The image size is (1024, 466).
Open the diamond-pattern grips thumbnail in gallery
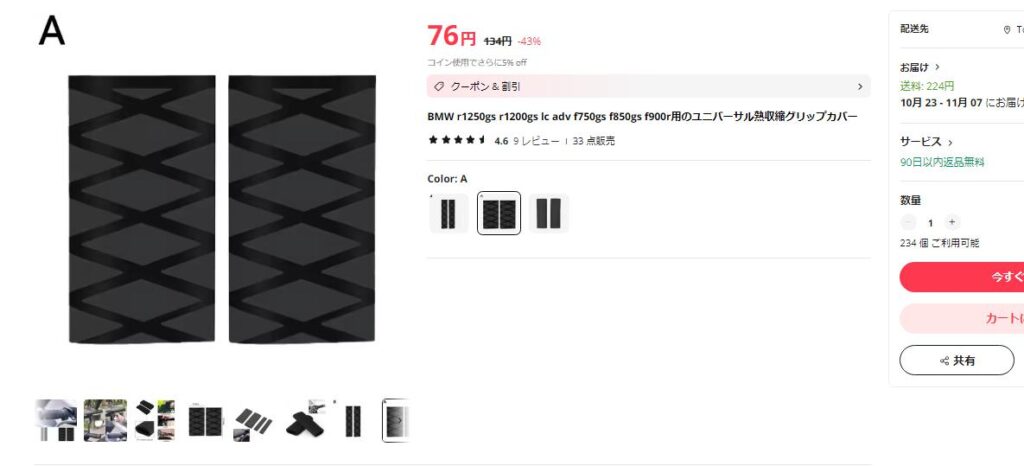[204, 421]
